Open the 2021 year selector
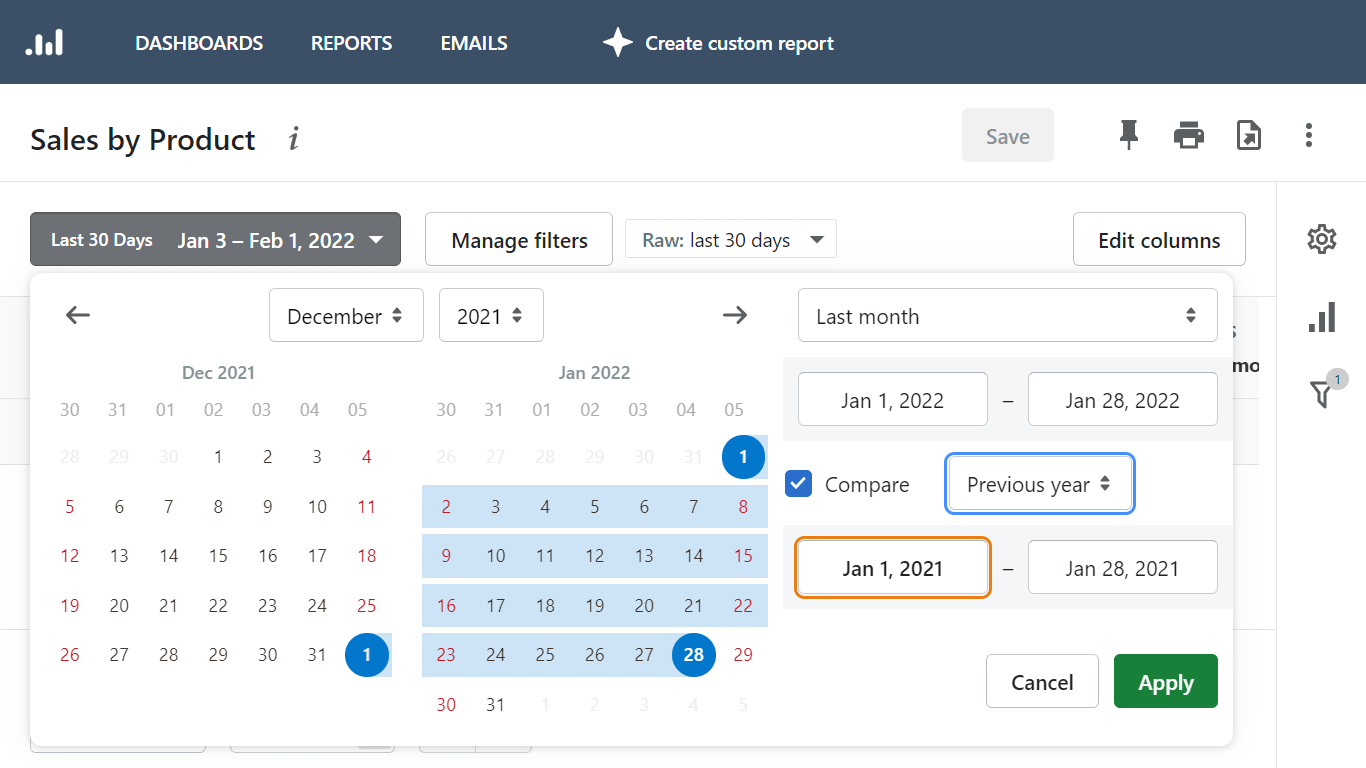 (491, 315)
